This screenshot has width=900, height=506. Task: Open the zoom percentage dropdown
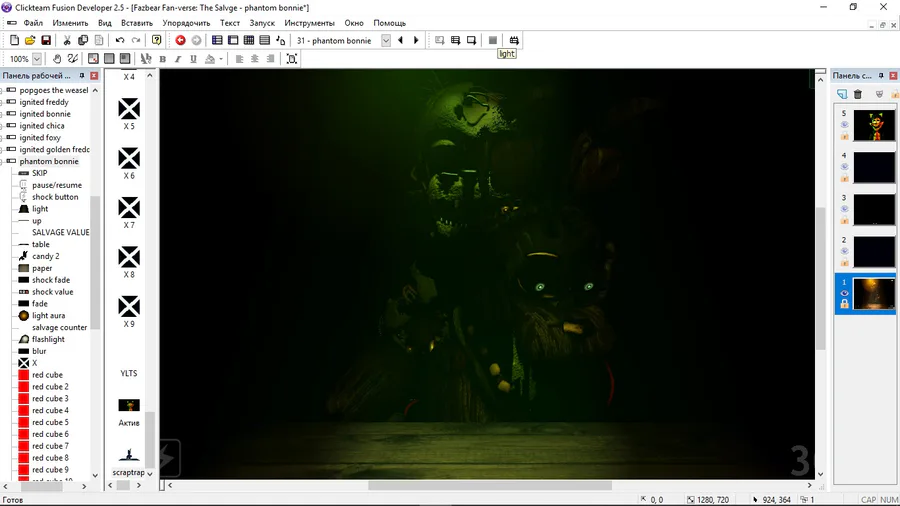[x=37, y=59]
